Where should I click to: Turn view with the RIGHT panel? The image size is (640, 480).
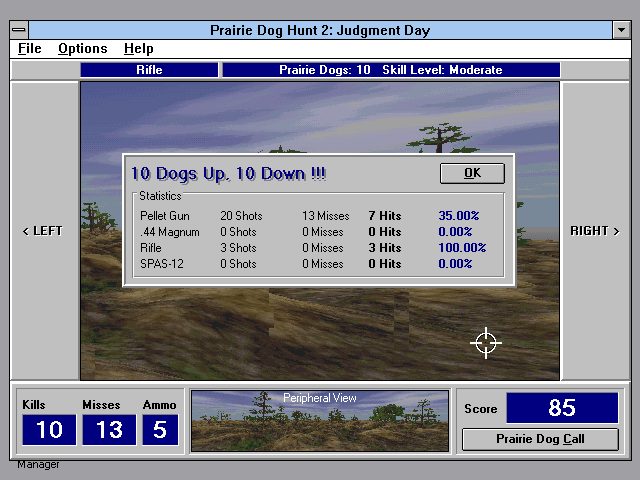[x=596, y=231]
